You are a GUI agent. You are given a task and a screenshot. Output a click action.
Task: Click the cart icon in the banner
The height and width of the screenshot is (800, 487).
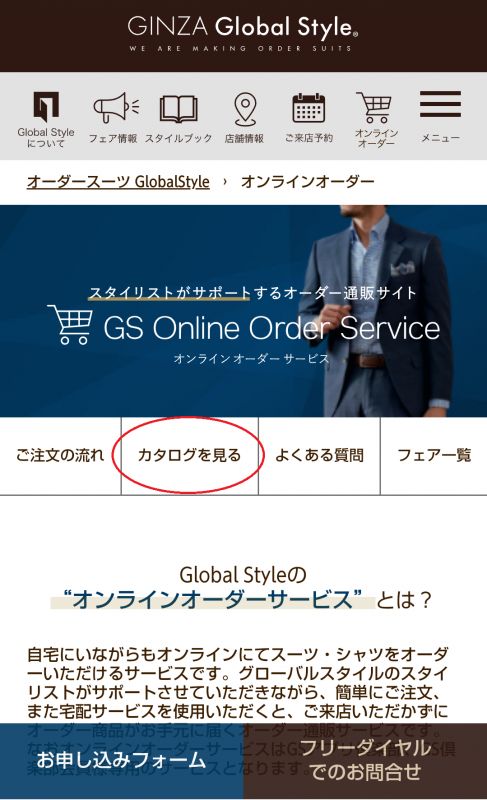click(x=70, y=324)
